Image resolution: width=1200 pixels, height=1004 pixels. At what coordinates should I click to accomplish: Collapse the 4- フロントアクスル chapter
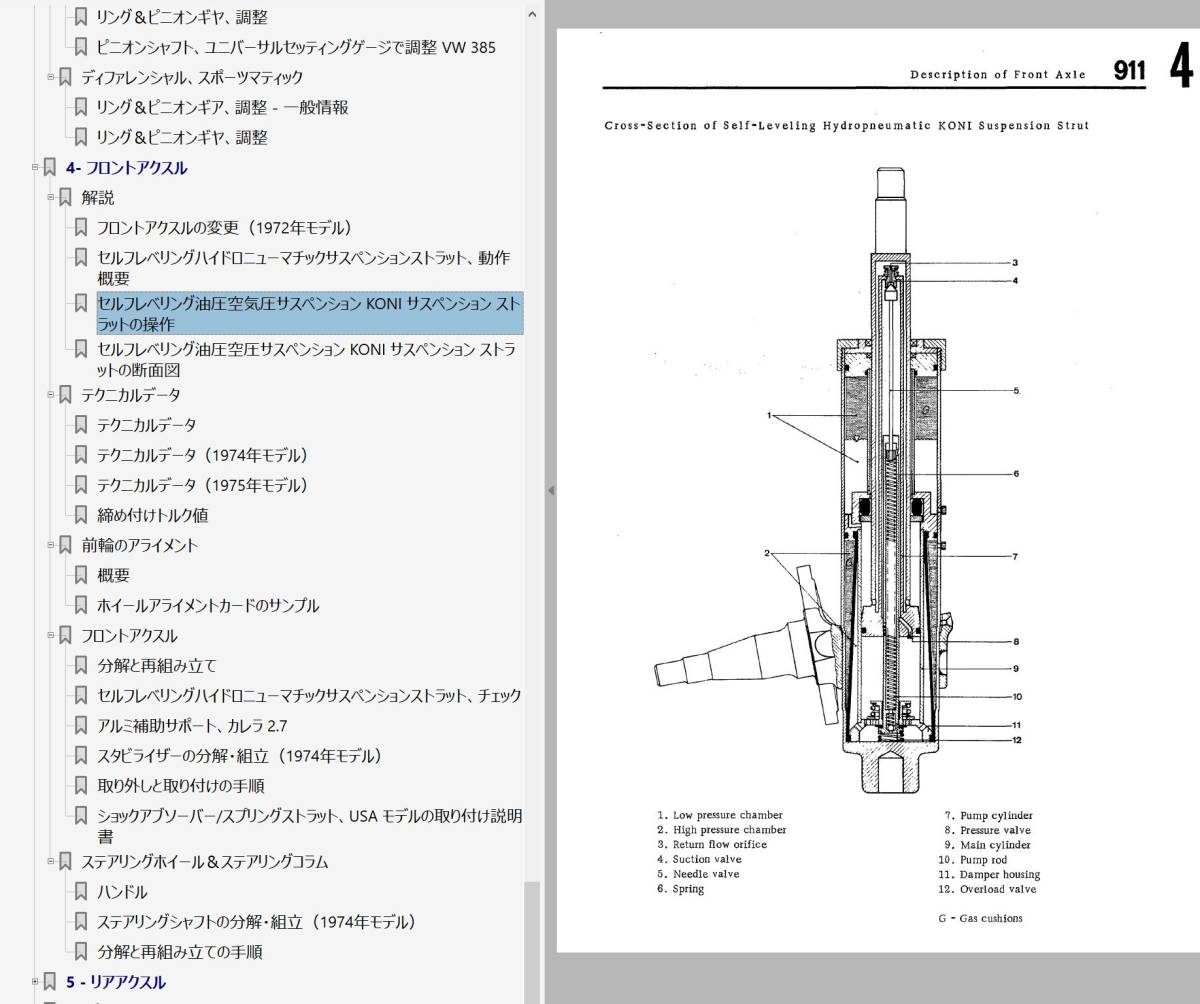coord(36,168)
